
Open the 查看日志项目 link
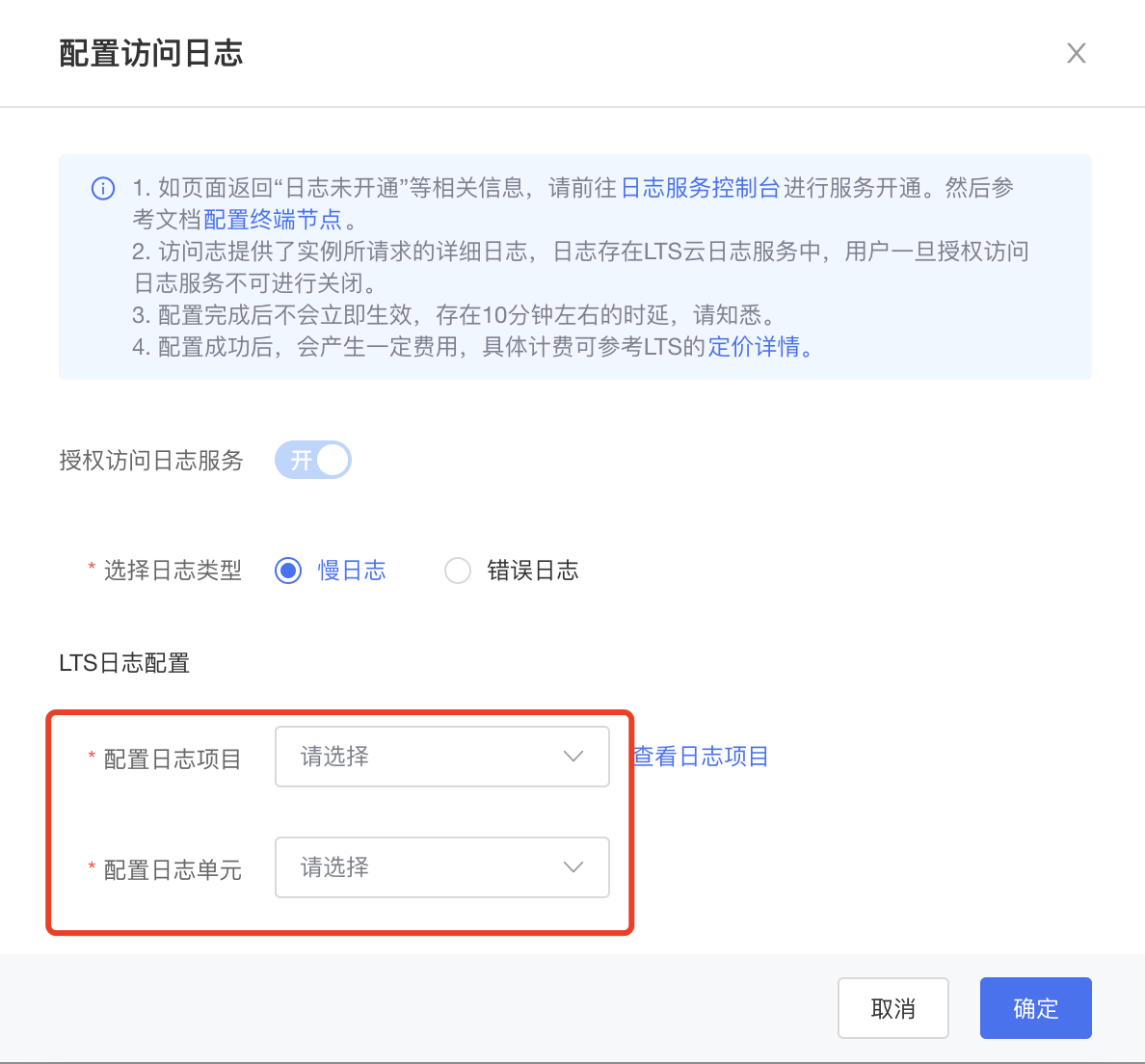click(x=701, y=757)
